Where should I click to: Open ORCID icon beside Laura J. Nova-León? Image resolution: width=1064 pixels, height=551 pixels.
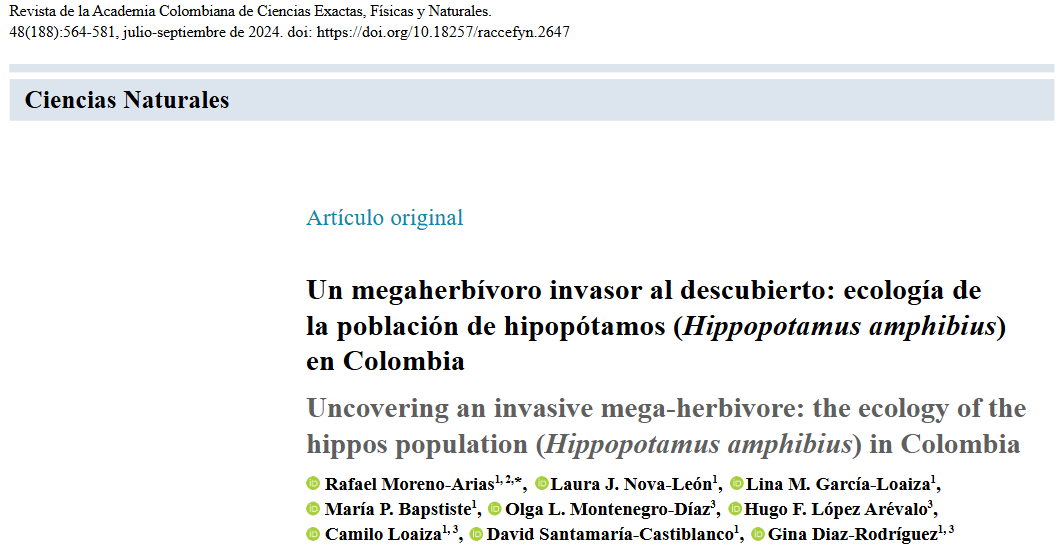[542, 483]
